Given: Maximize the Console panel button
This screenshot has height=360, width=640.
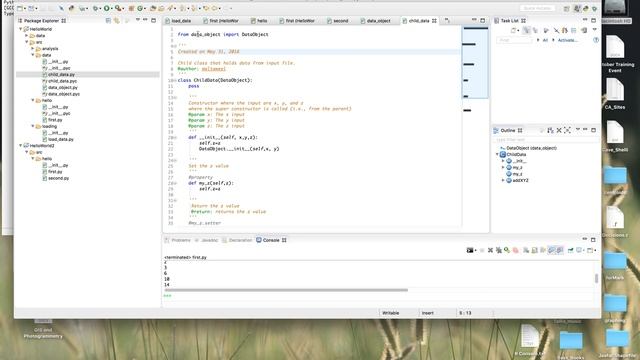Looking at the screenshot, I should tap(593, 240).
